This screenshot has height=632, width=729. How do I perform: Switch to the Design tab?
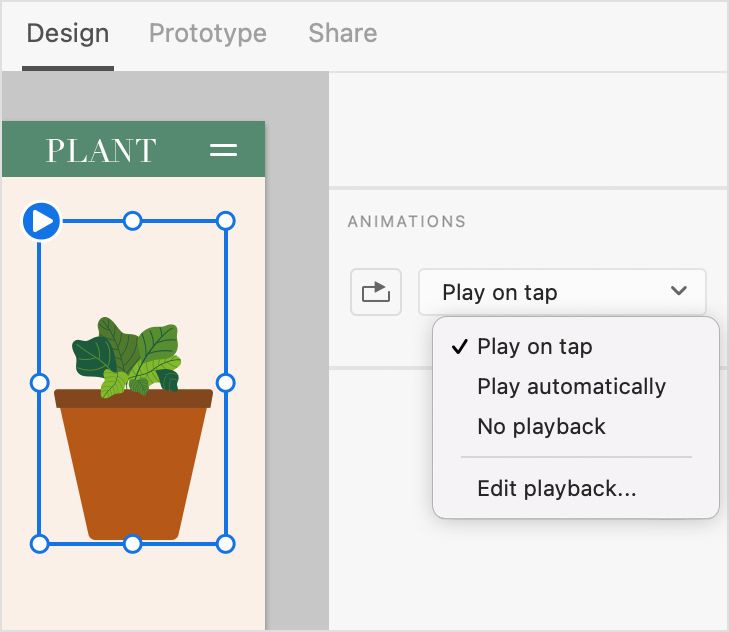click(67, 33)
